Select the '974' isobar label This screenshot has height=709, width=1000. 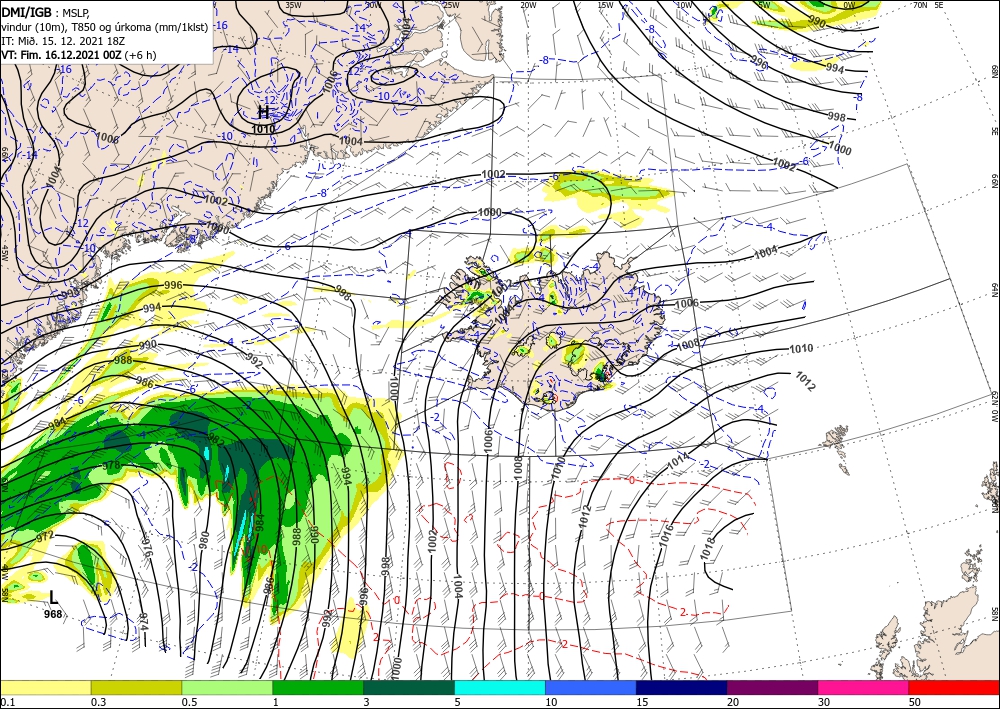[143, 624]
